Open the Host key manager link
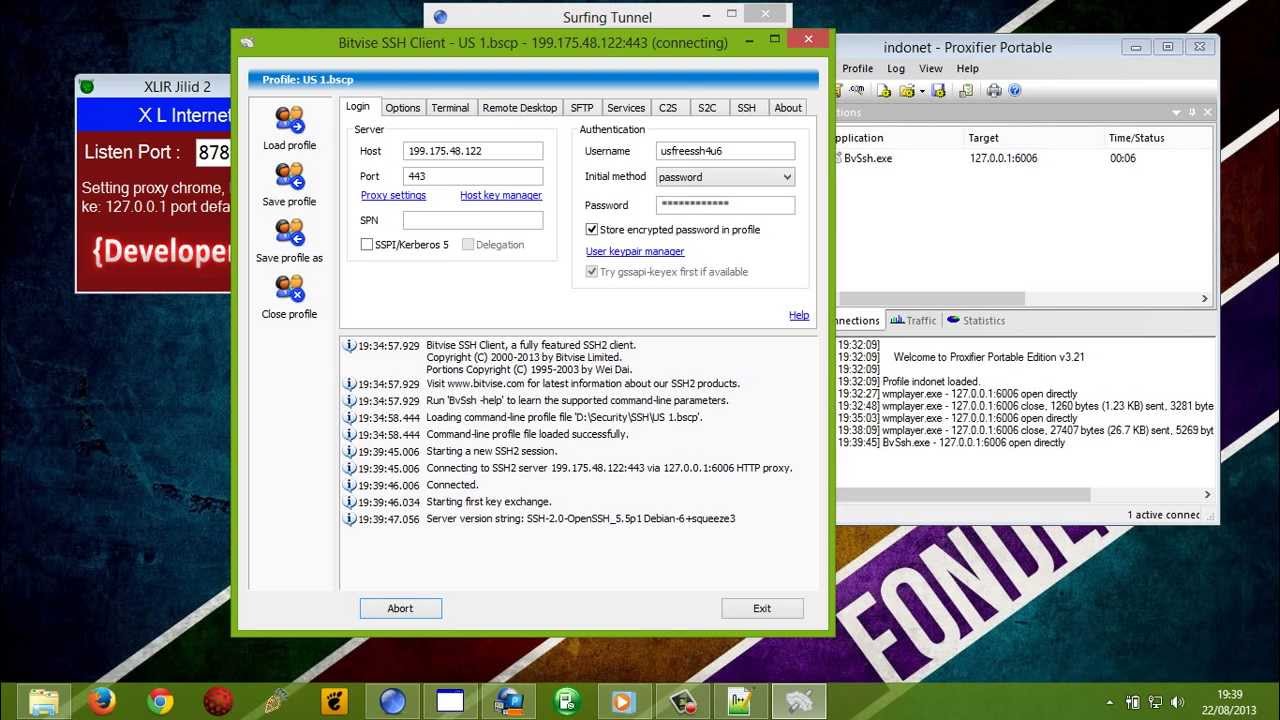 [501, 195]
